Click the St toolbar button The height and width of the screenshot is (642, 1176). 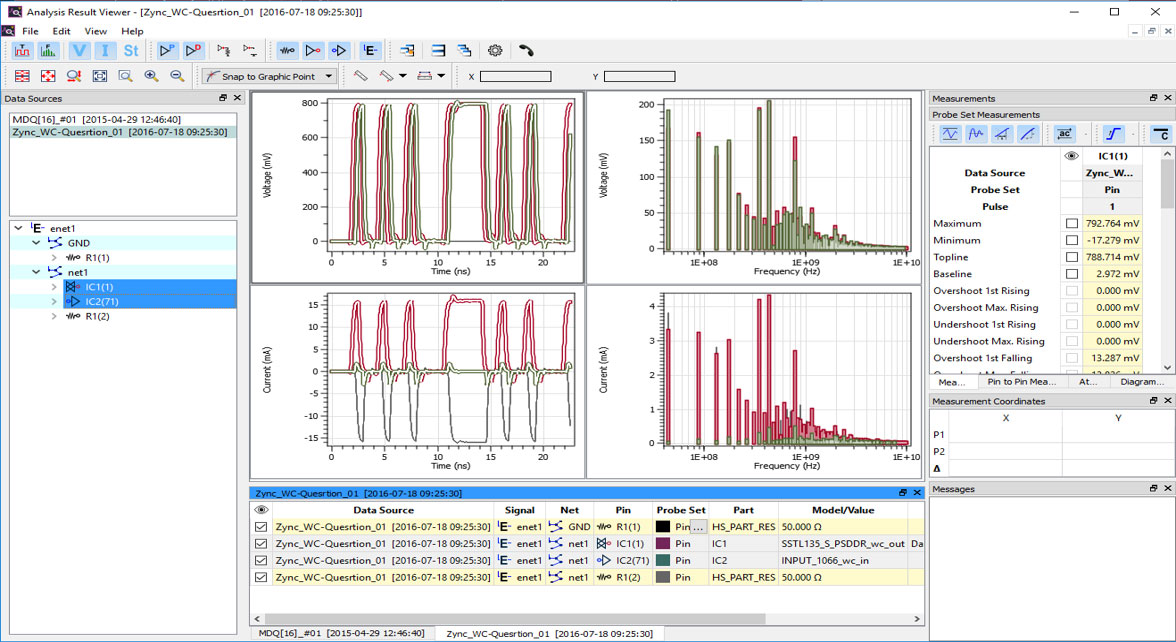tap(131, 51)
